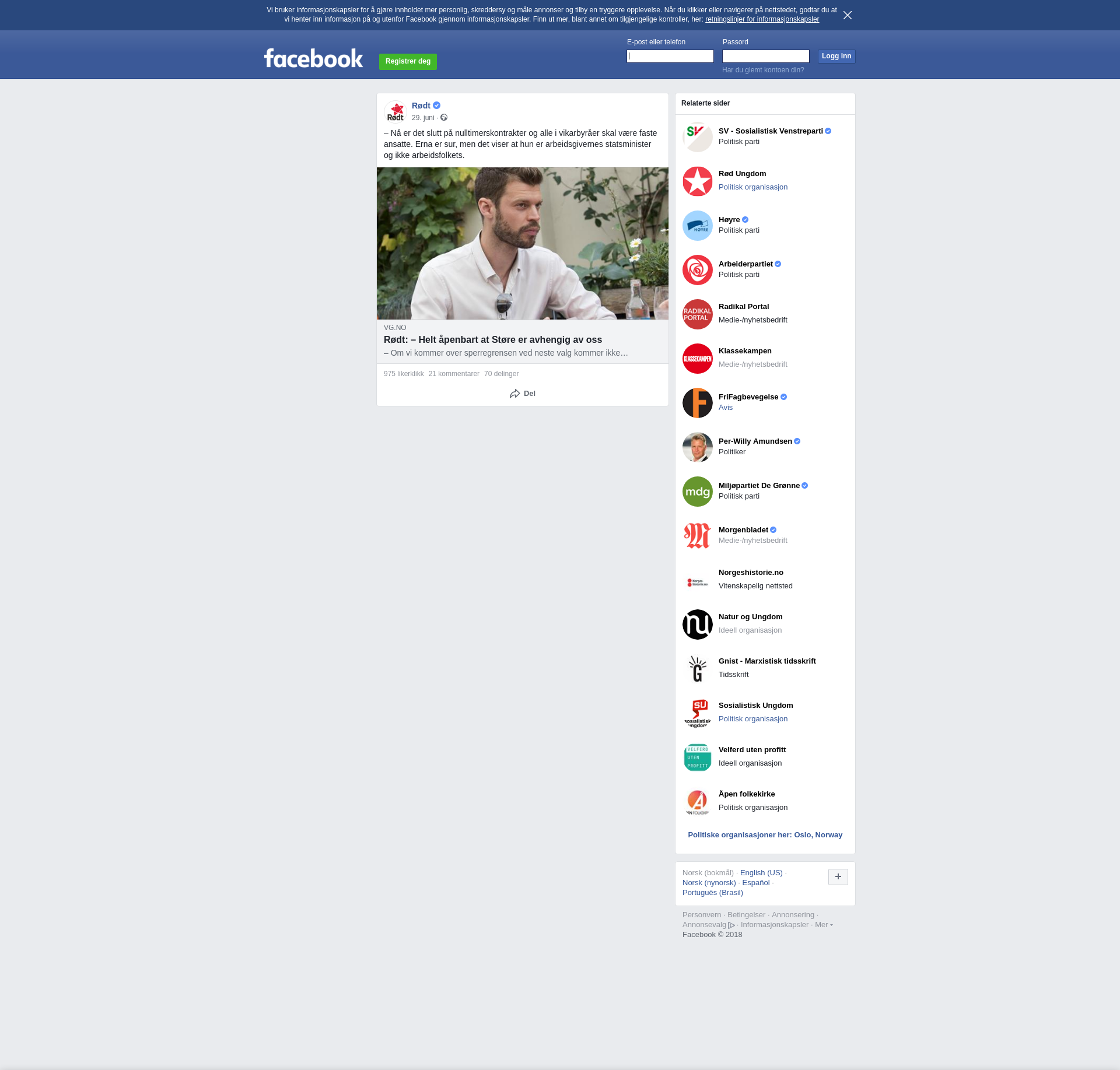The width and height of the screenshot is (1120, 1070).
Task: Click the Logg inn button
Action: (836, 56)
